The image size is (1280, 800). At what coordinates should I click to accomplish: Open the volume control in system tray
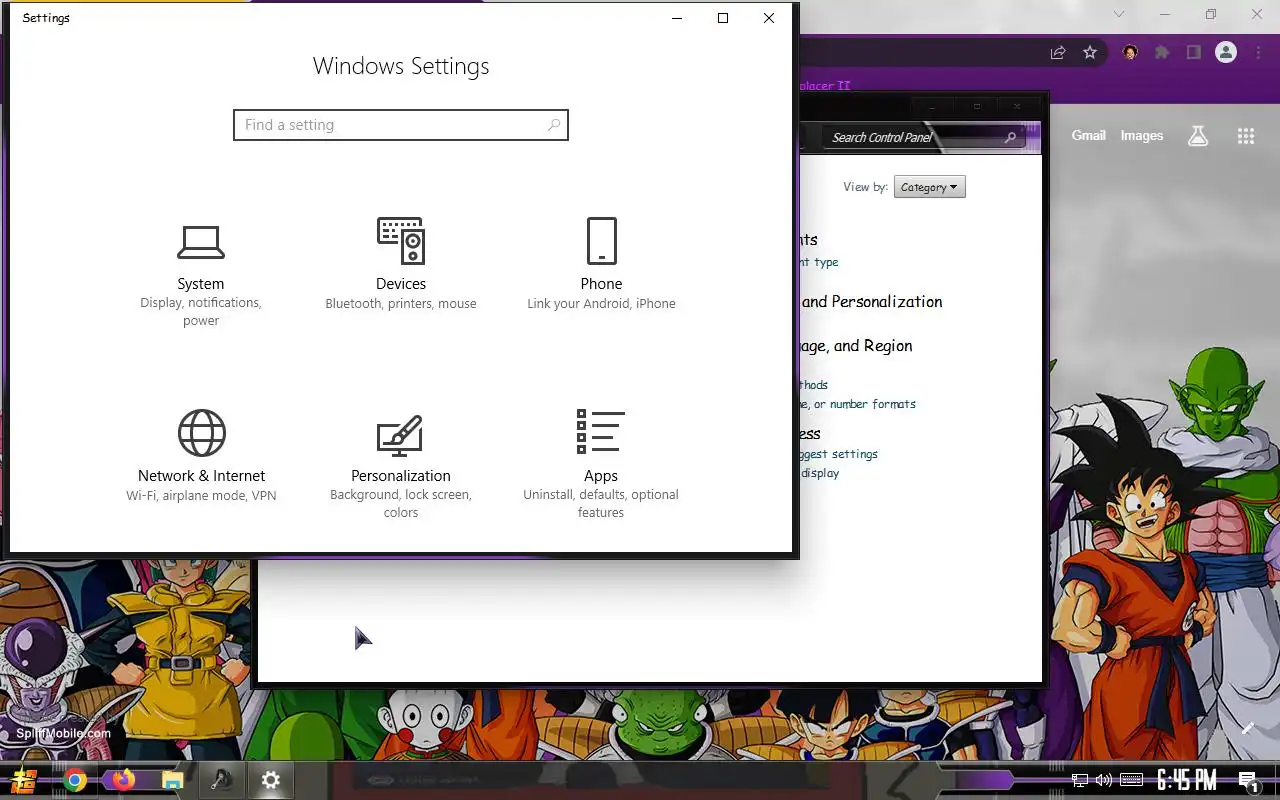[1105, 780]
